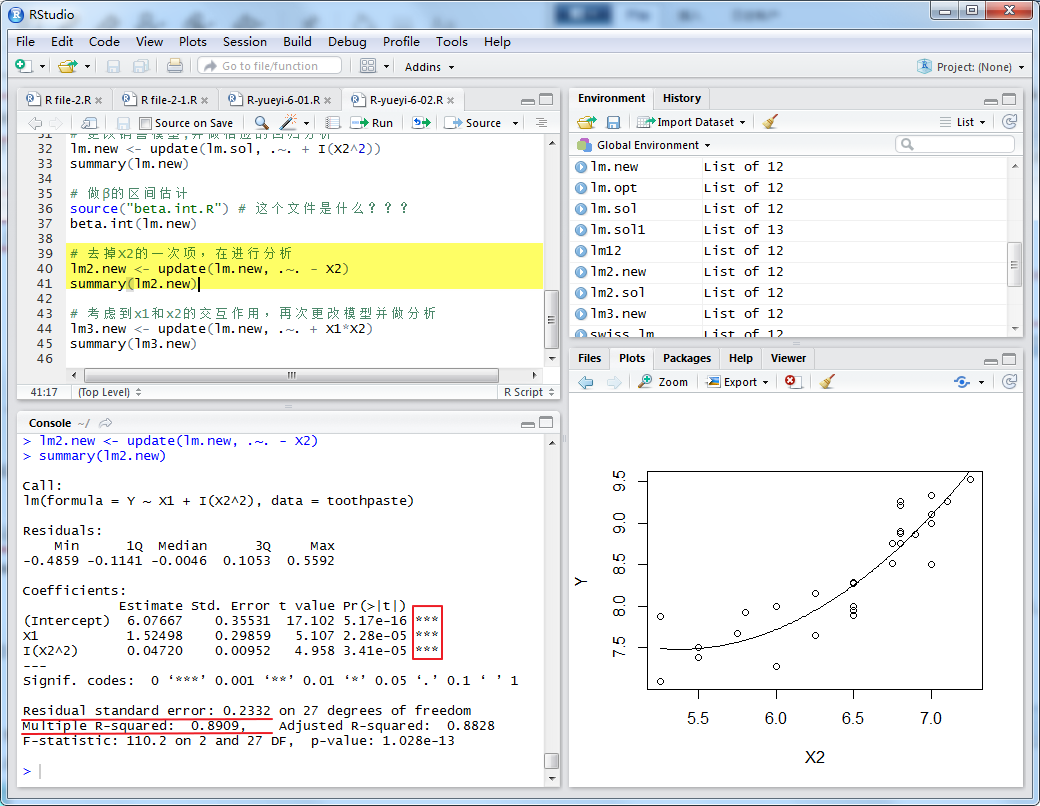
Task: Open the Session menu
Action: tap(244, 42)
